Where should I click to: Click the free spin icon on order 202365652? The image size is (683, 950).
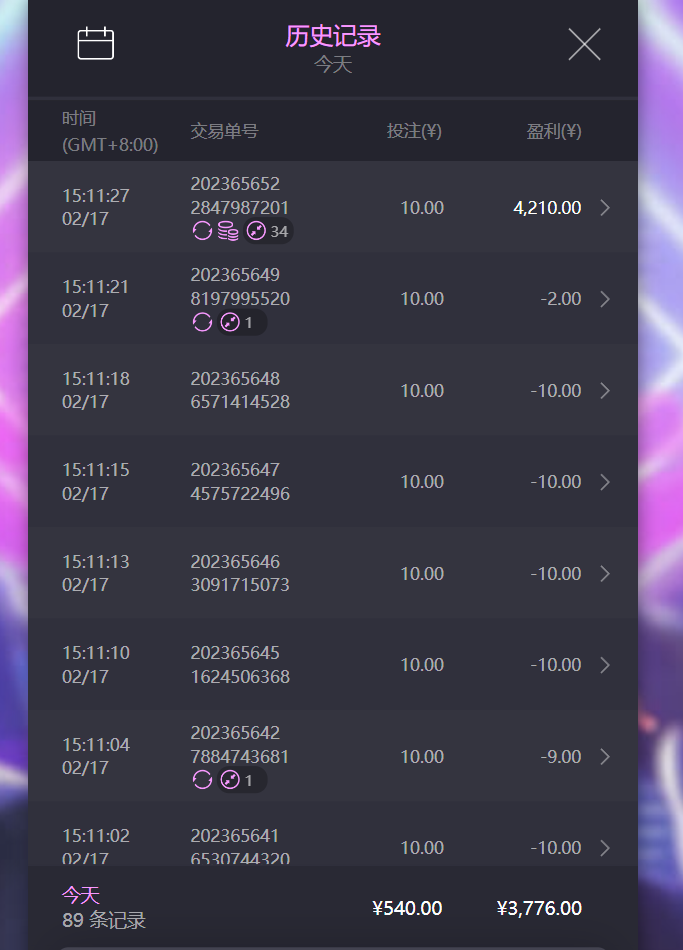[x=202, y=232]
